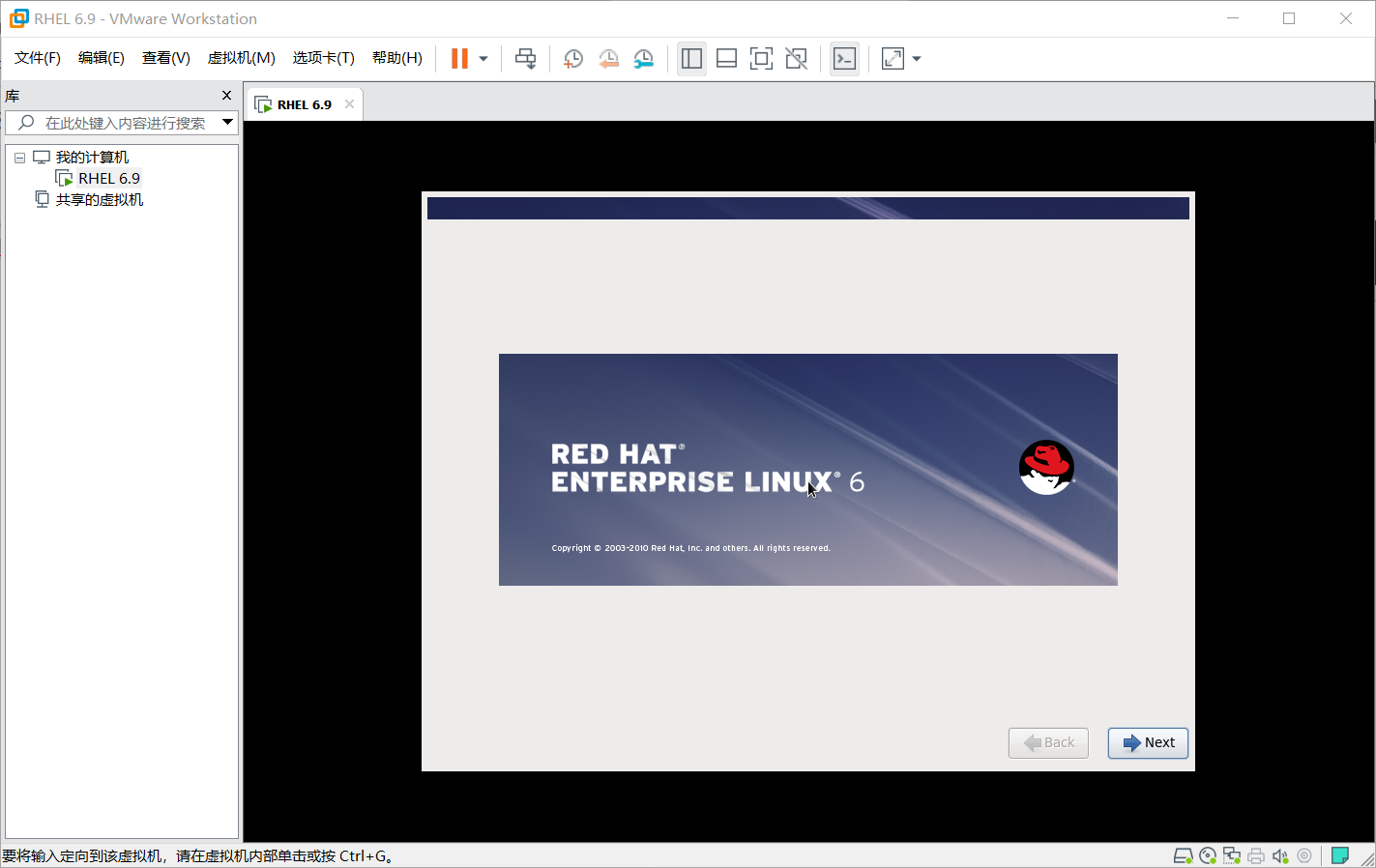Click the library search input field
This screenshot has width=1376, height=868.
pos(126,123)
